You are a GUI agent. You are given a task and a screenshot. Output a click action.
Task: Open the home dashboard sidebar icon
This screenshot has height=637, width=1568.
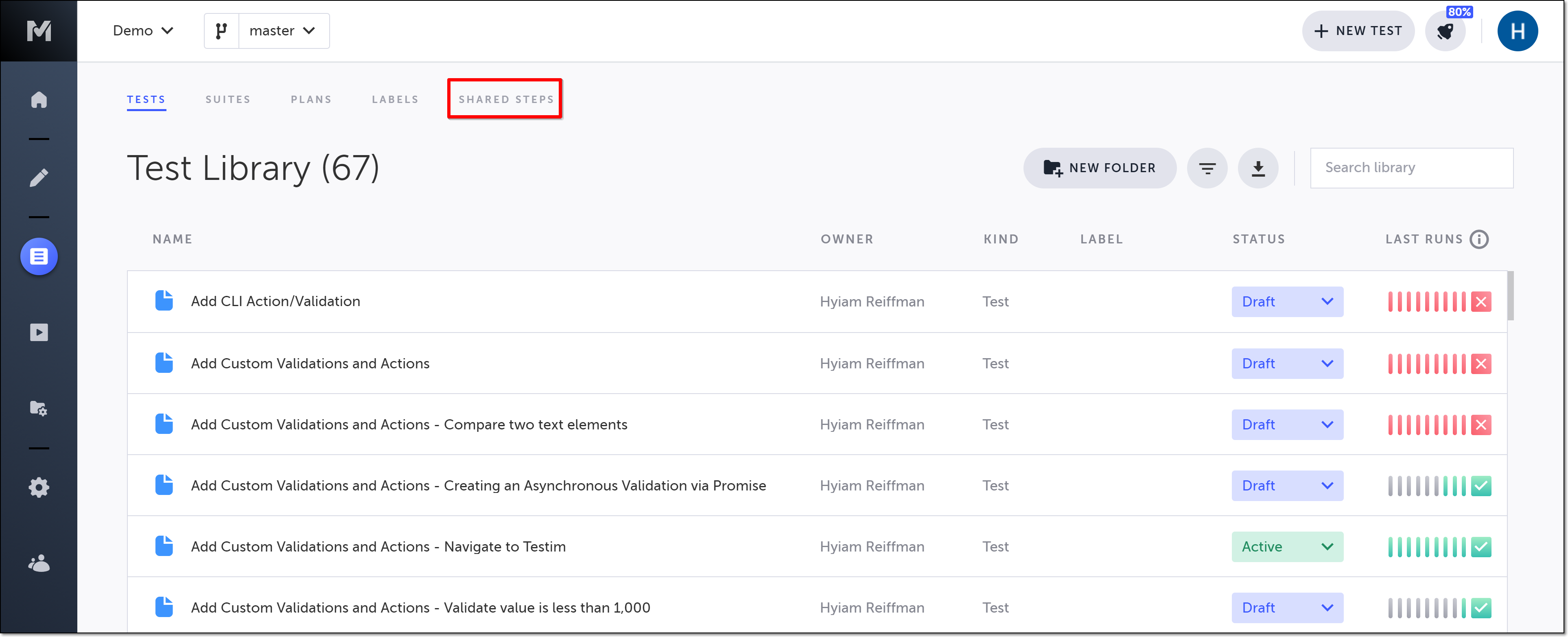39,99
